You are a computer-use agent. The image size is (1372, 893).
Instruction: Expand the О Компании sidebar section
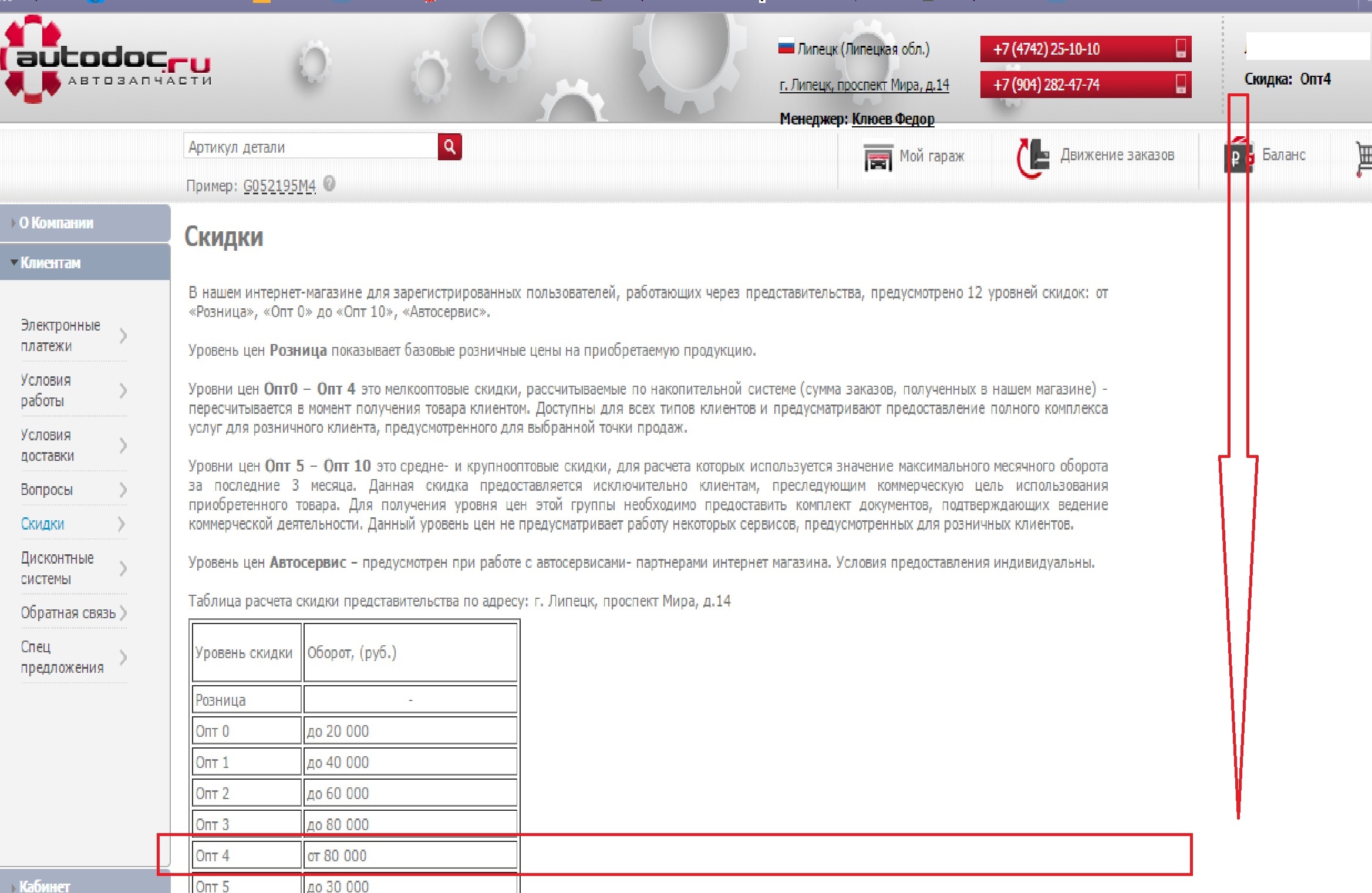85,223
